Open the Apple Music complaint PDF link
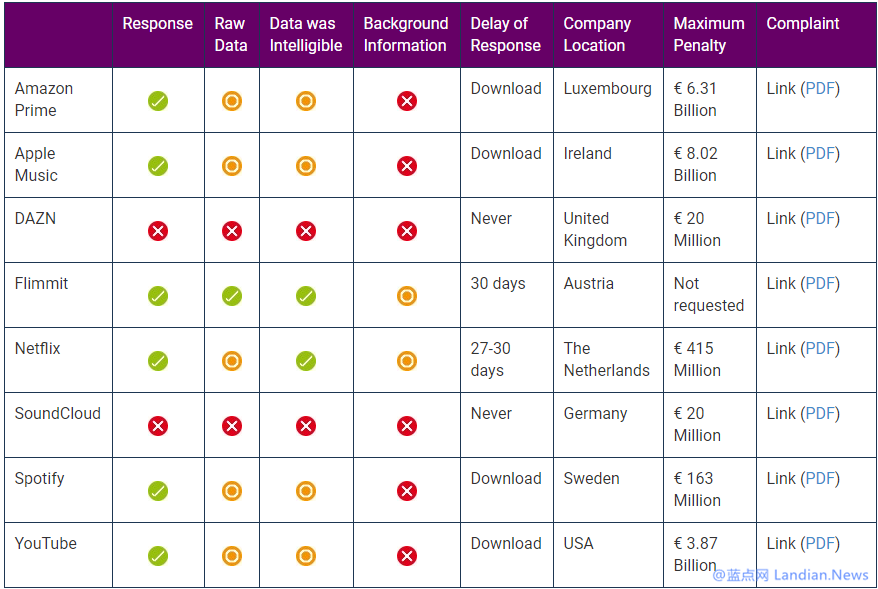The image size is (878, 589). 820,154
